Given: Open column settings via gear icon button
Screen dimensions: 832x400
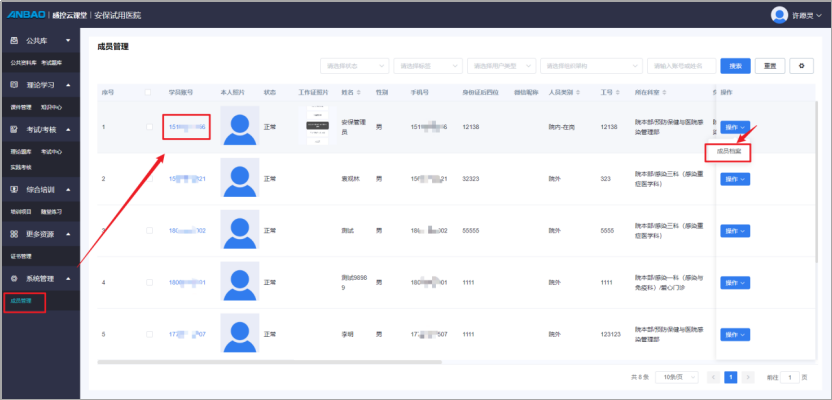Looking at the screenshot, I should click(801, 66).
